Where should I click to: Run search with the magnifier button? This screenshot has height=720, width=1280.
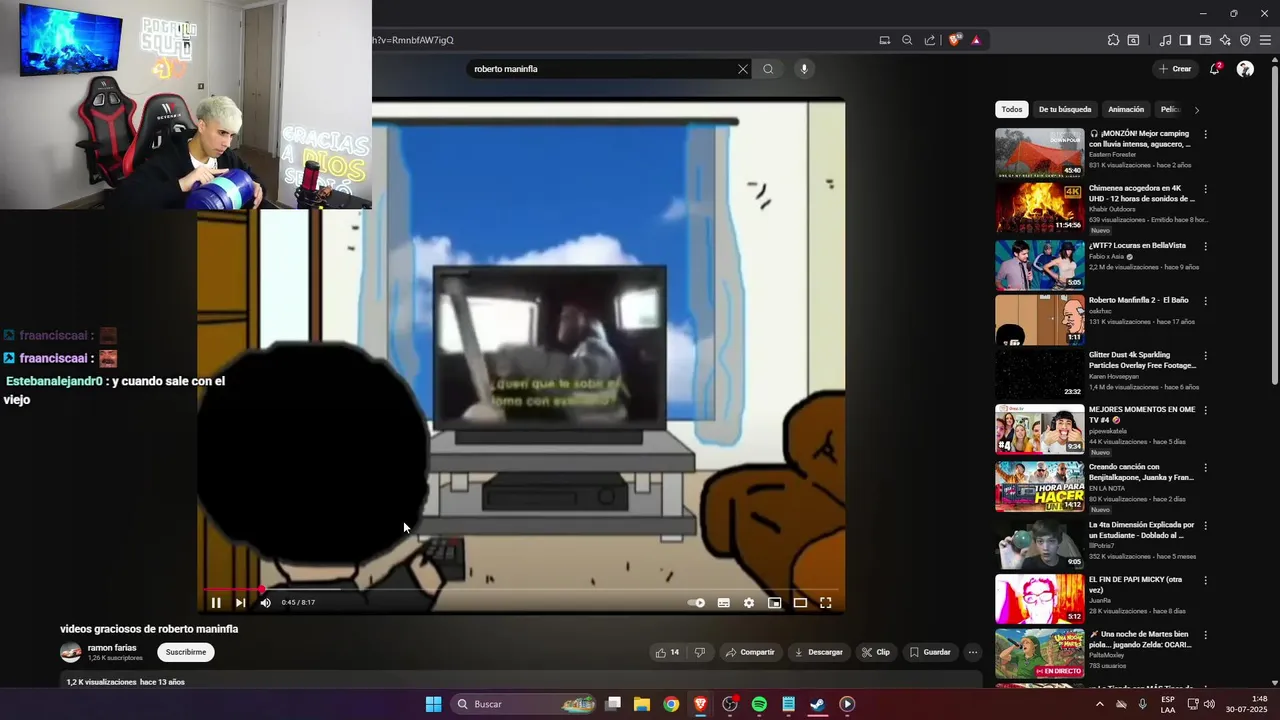[x=768, y=69]
